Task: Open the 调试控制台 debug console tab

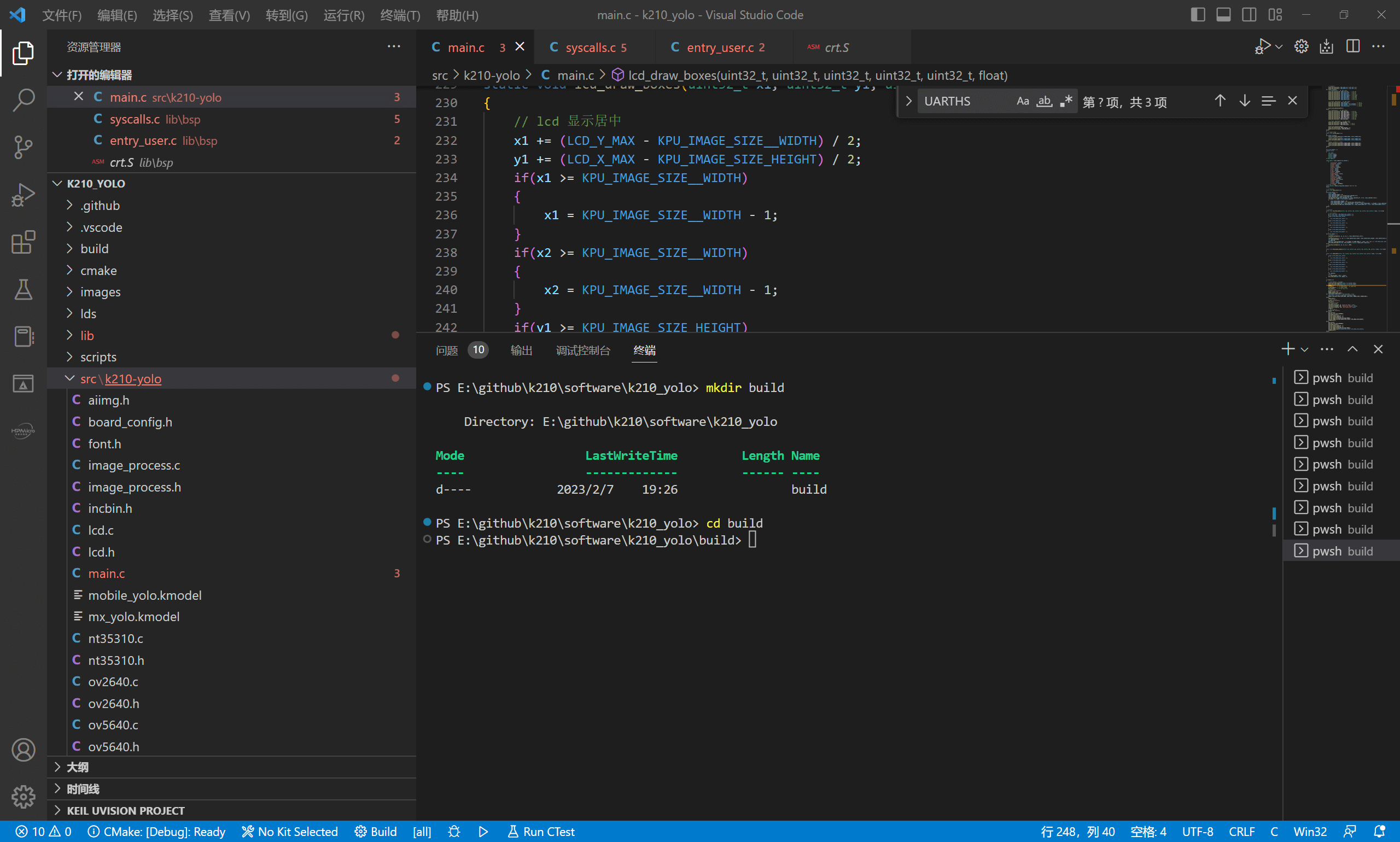Action: point(583,350)
